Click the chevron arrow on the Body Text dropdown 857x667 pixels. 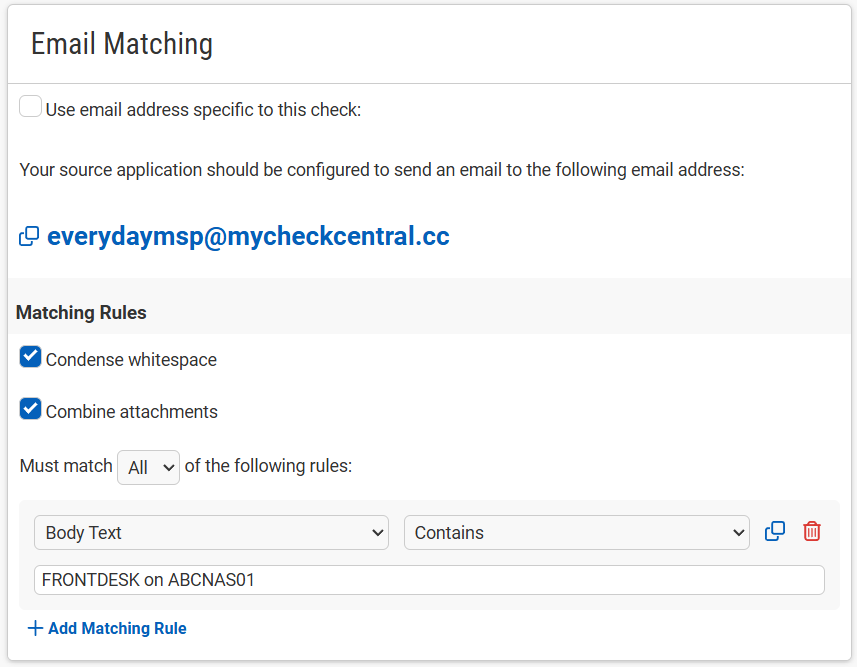point(377,533)
